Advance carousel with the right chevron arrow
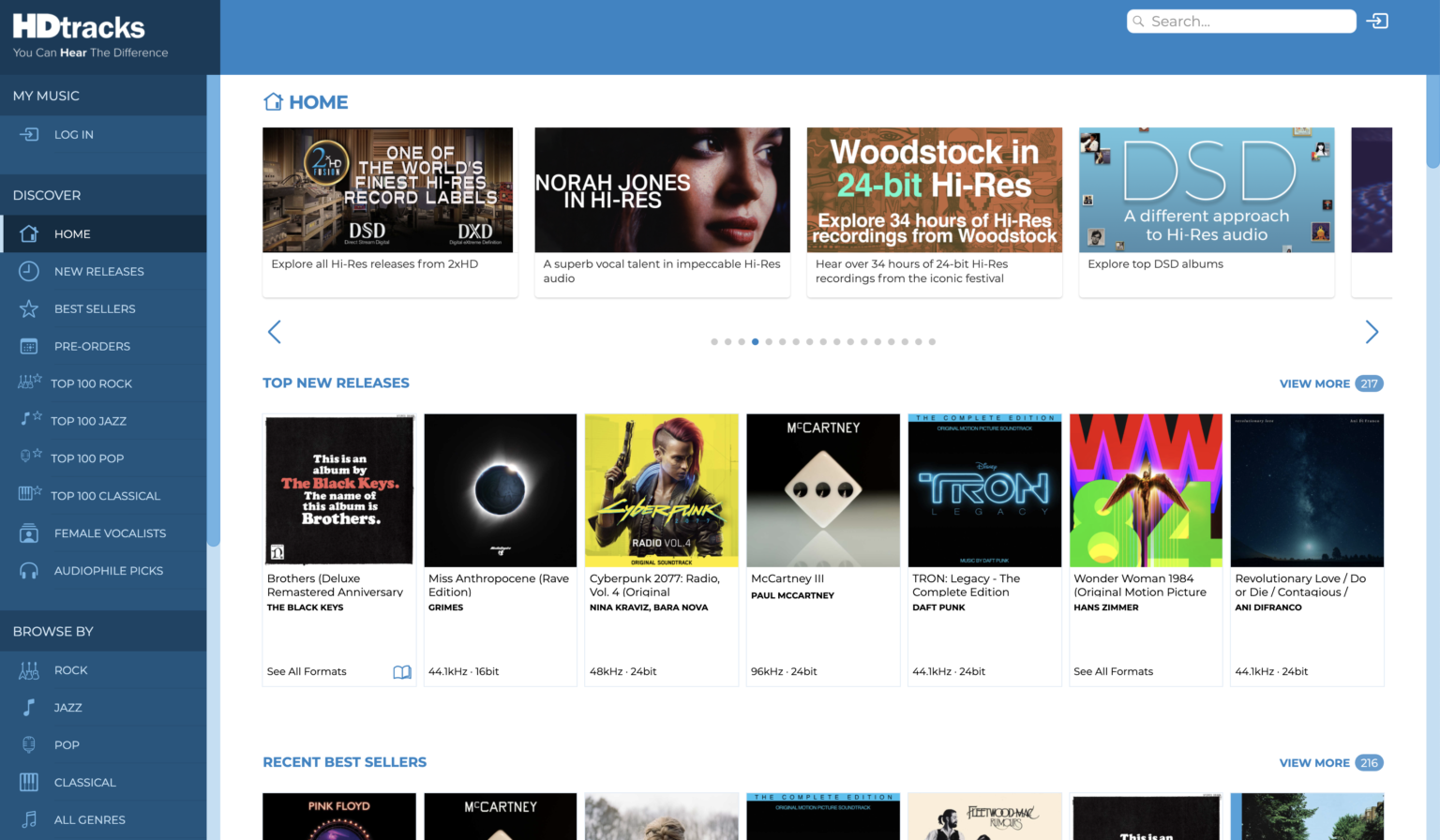This screenshot has width=1440, height=840. 1372,332
